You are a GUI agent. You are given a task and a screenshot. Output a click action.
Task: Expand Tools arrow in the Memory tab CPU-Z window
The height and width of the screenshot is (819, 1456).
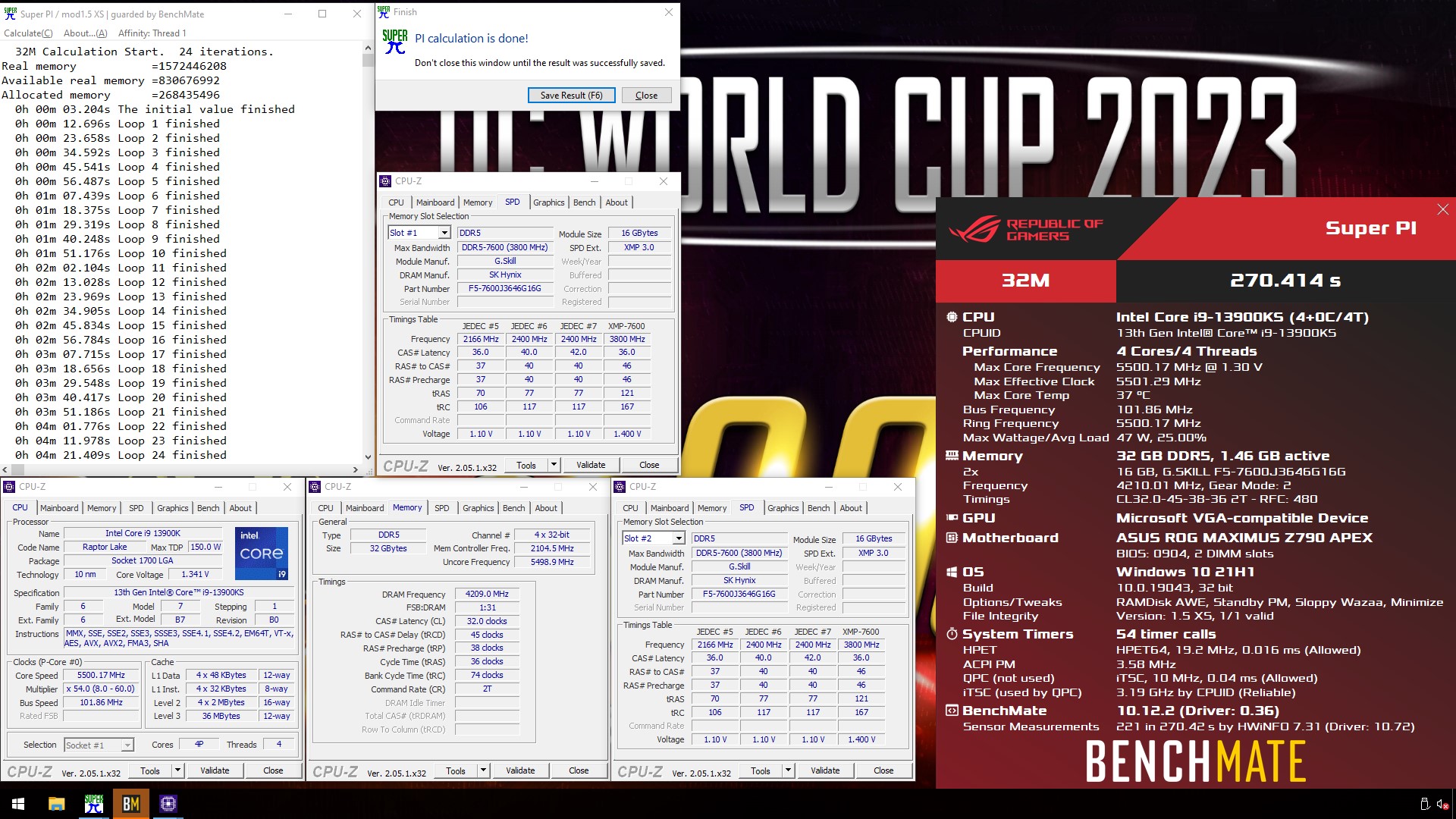[x=483, y=770]
